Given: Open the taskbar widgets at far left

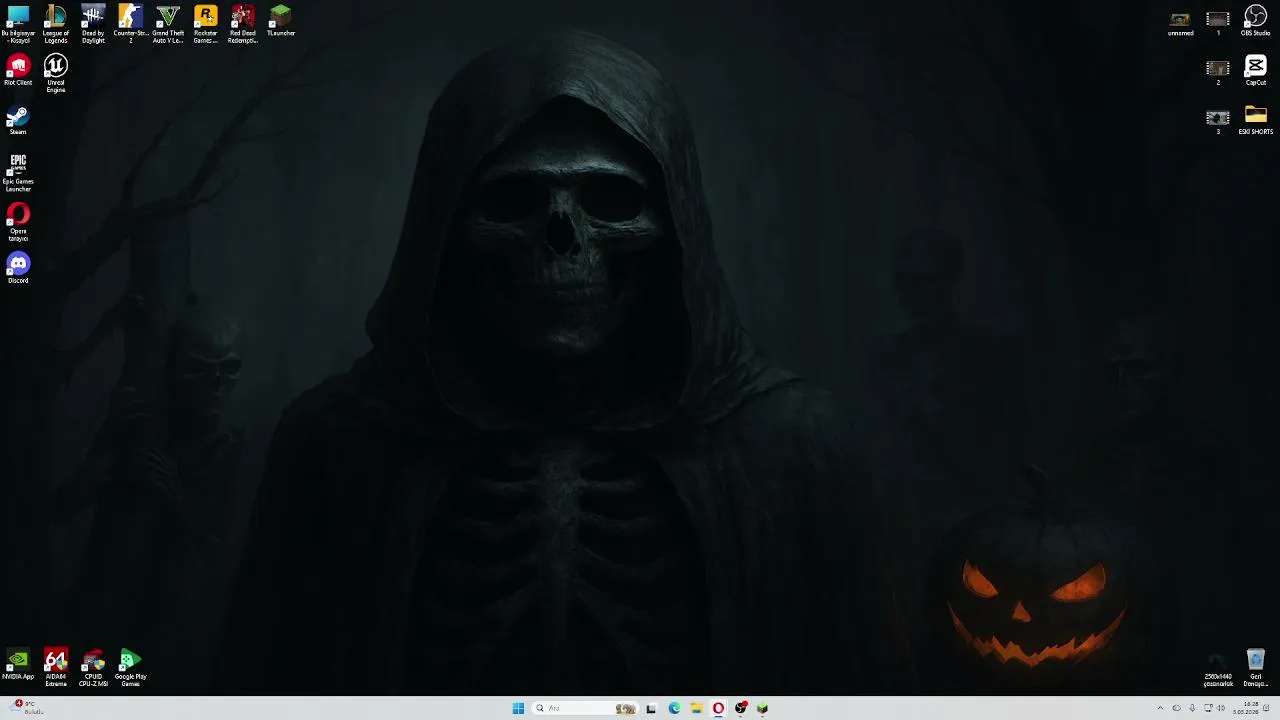Looking at the screenshot, I should (24, 707).
